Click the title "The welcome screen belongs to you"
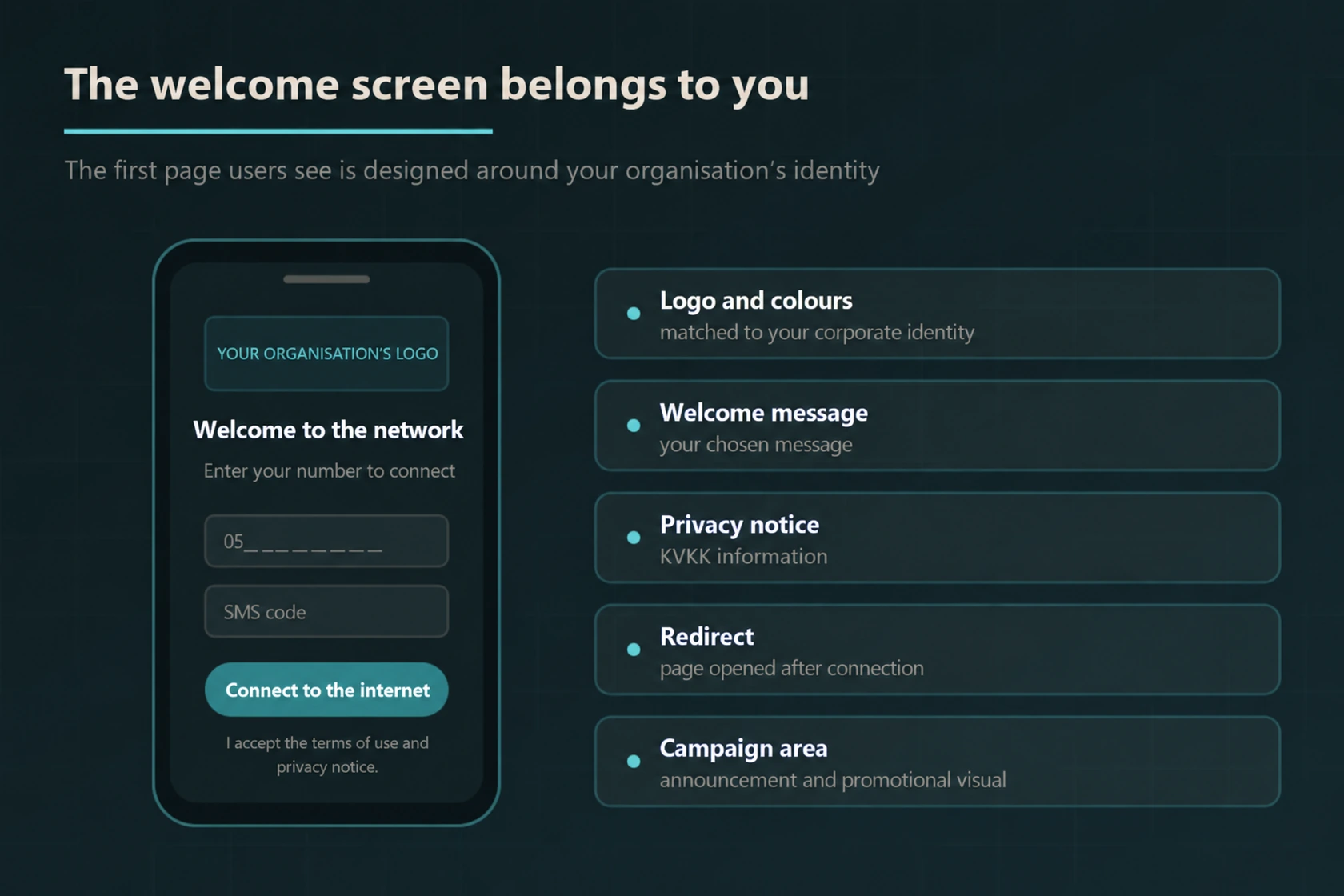 [x=437, y=85]
